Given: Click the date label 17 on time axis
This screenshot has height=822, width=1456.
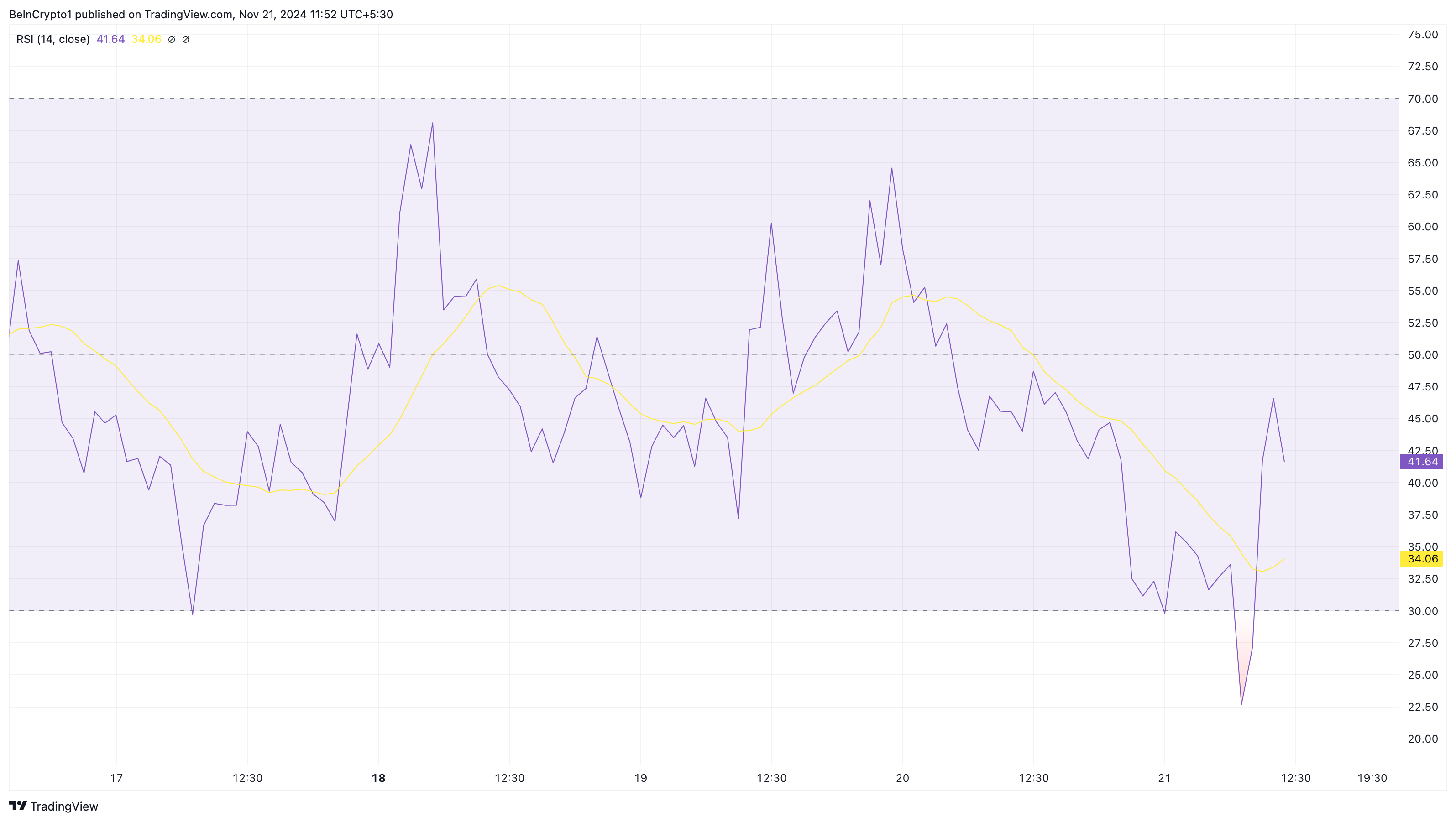Looking at the screenshot, I should (116, 778).
